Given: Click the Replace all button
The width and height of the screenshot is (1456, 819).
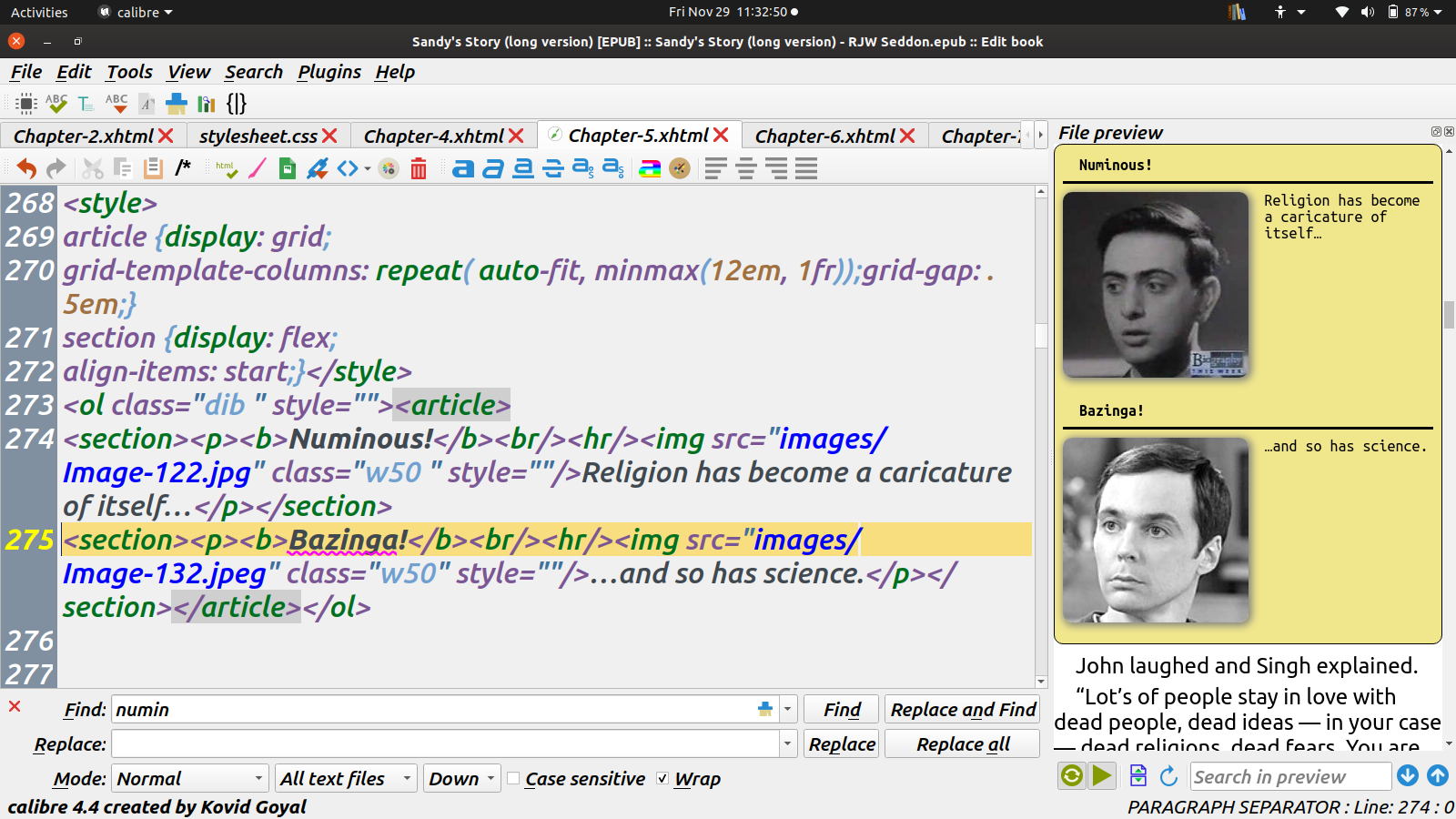Looking at the screenshot, I should pyautogui.click(x=962, y=744).
